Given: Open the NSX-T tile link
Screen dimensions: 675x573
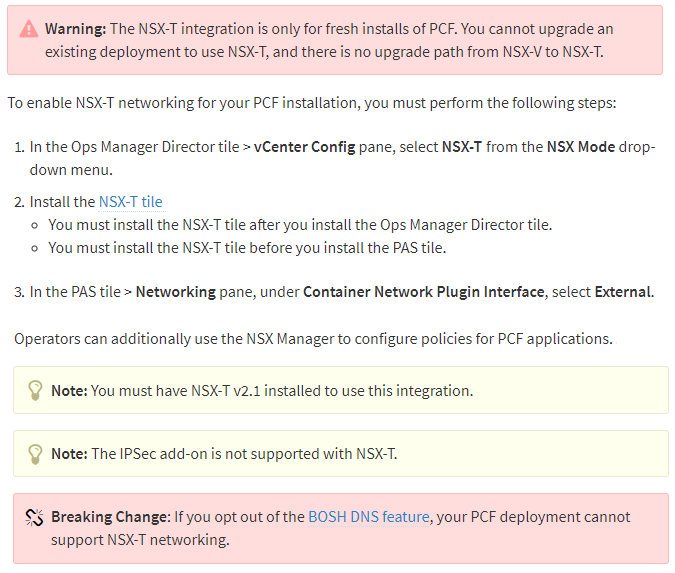Looking at the screenshot, I should click(131, 202).
